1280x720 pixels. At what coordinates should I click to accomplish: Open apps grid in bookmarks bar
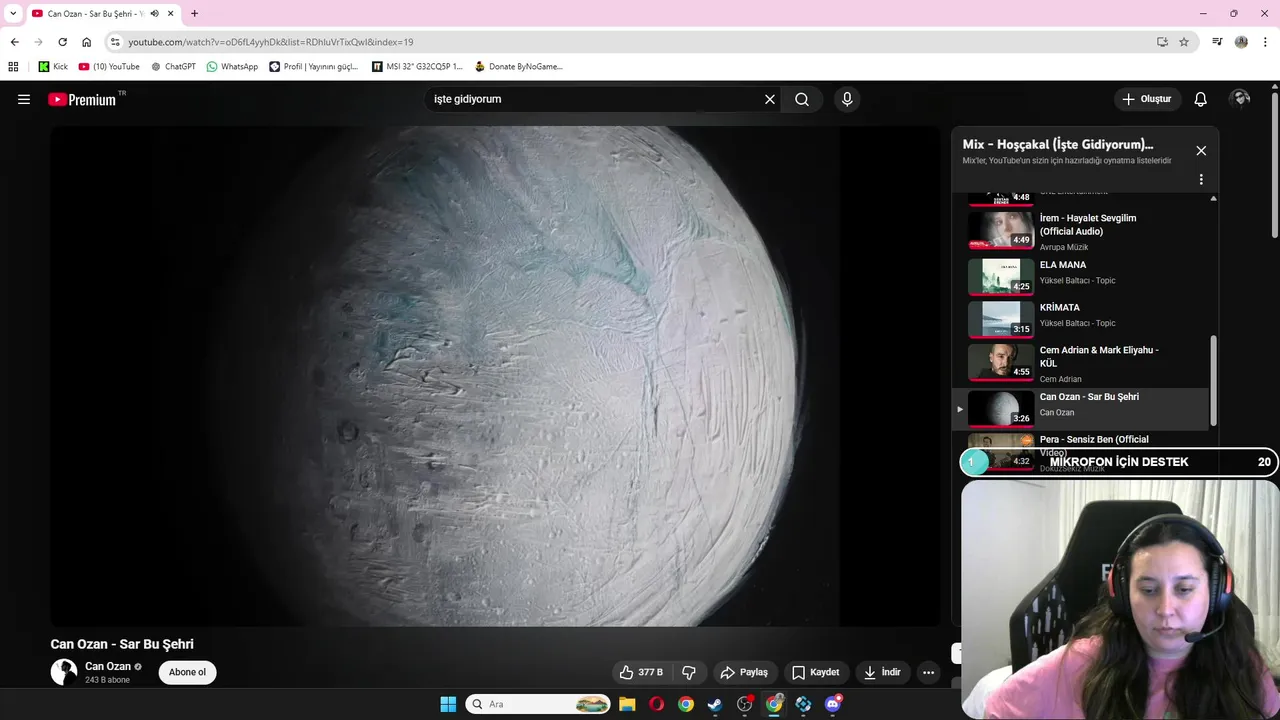(13, 67)
